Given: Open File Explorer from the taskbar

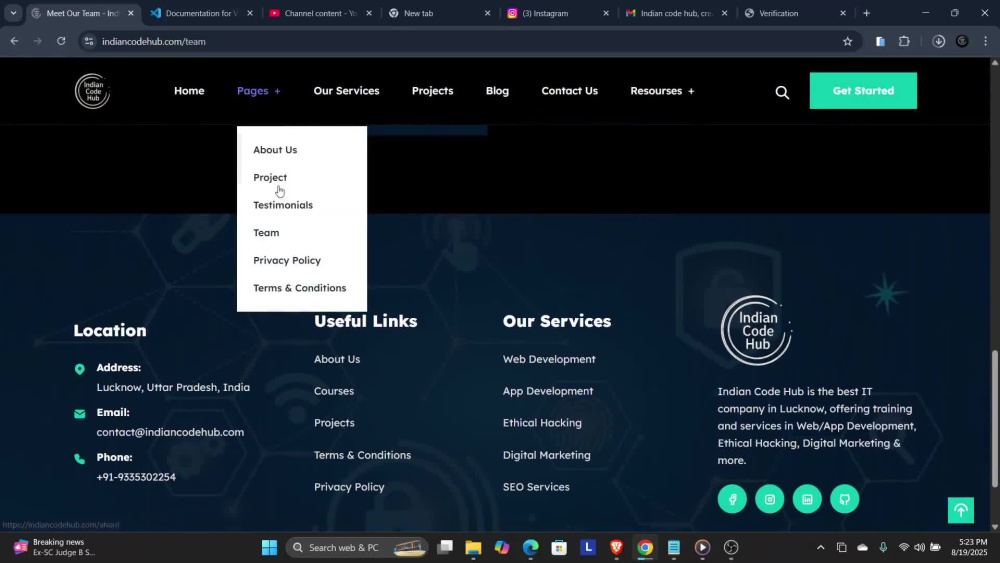Looking at the screenshot, I should (473, 547).
